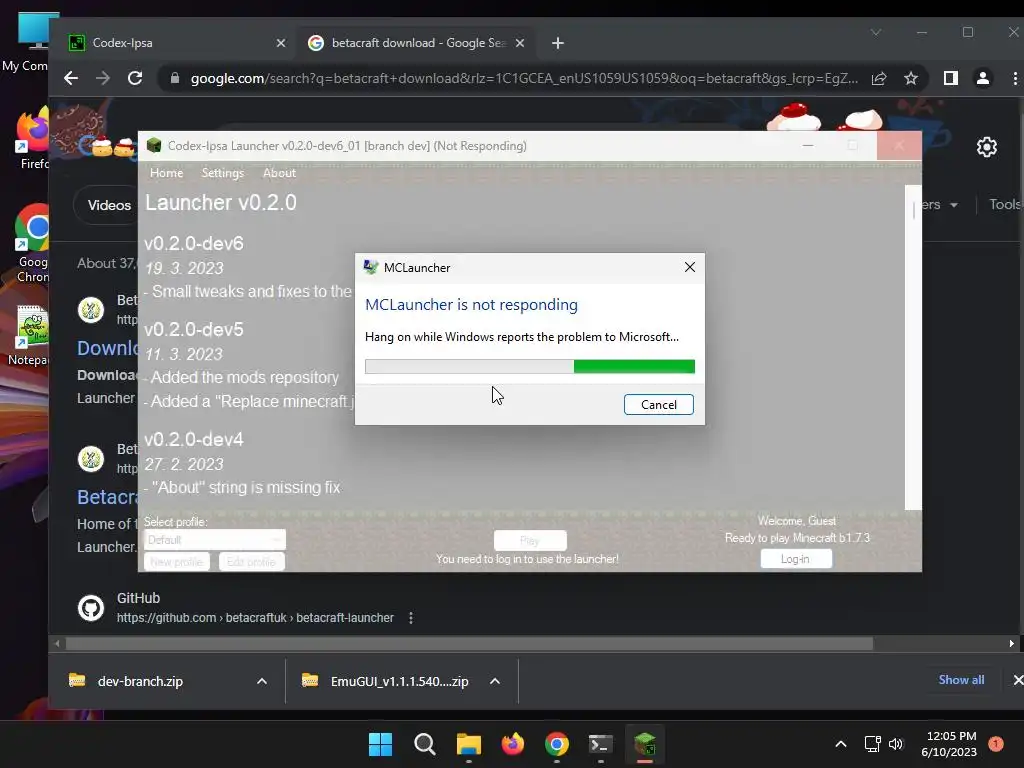Open volume tray icon
This screenshot has width=1024, height=768.
[896, 744]
